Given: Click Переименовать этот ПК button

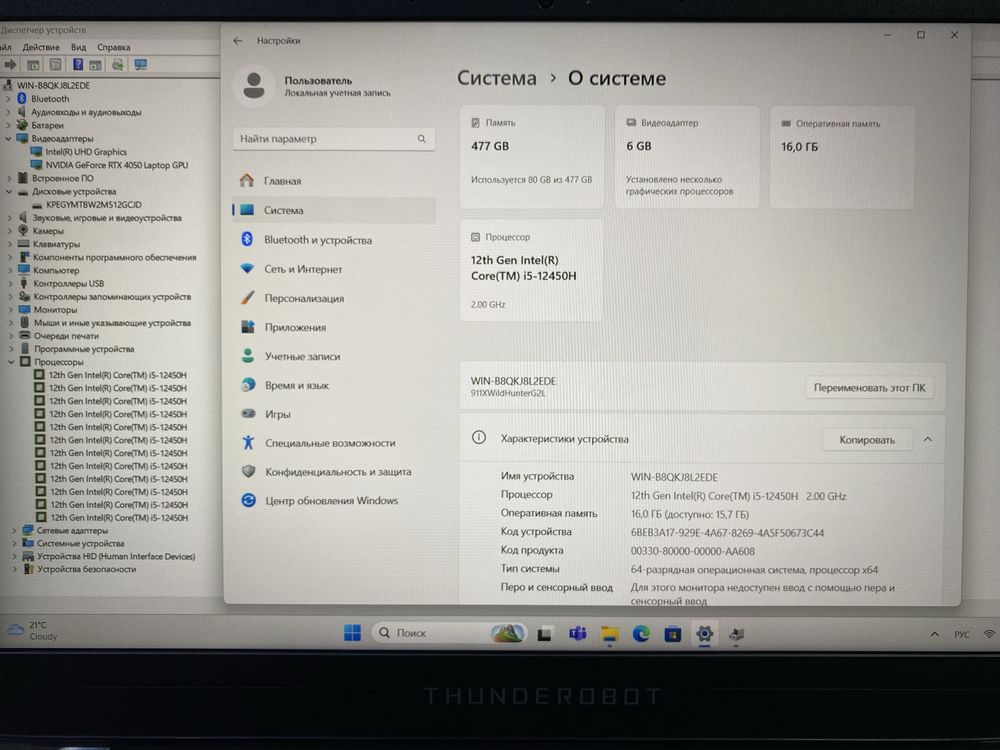Looking at the screenshot, I should point(869,388).
